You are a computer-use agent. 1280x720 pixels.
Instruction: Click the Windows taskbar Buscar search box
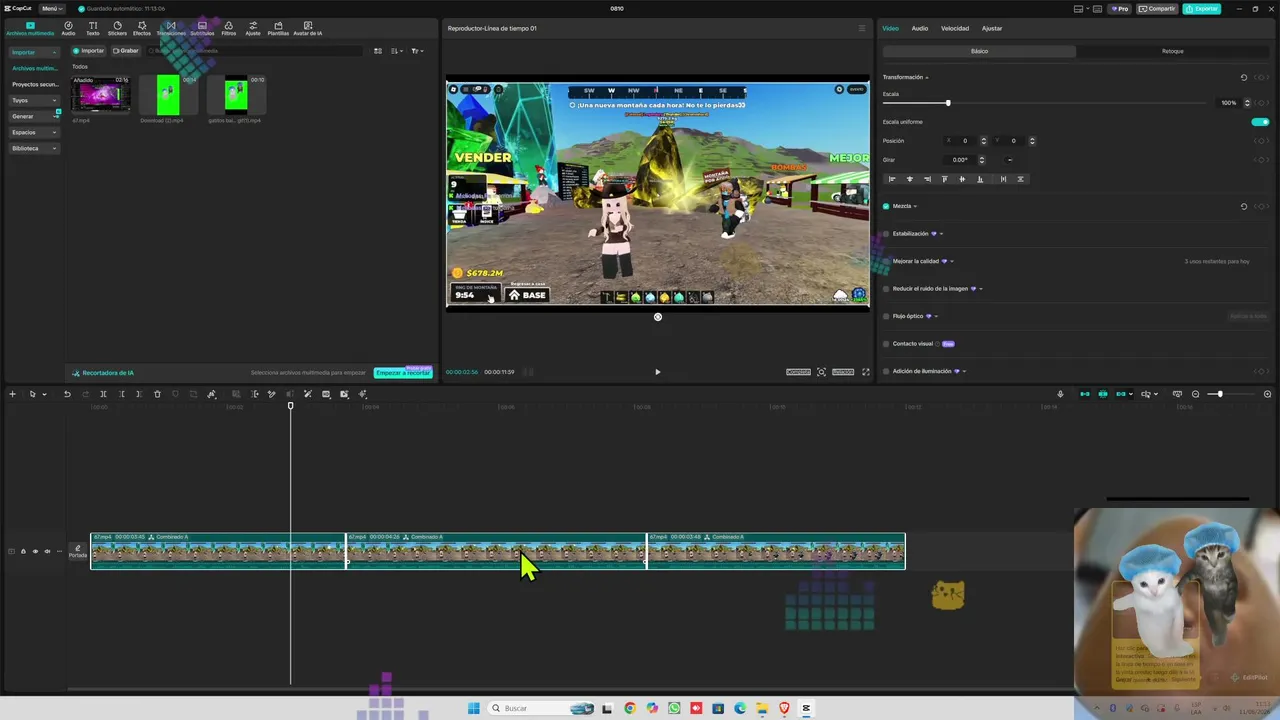tap(541, 708)
